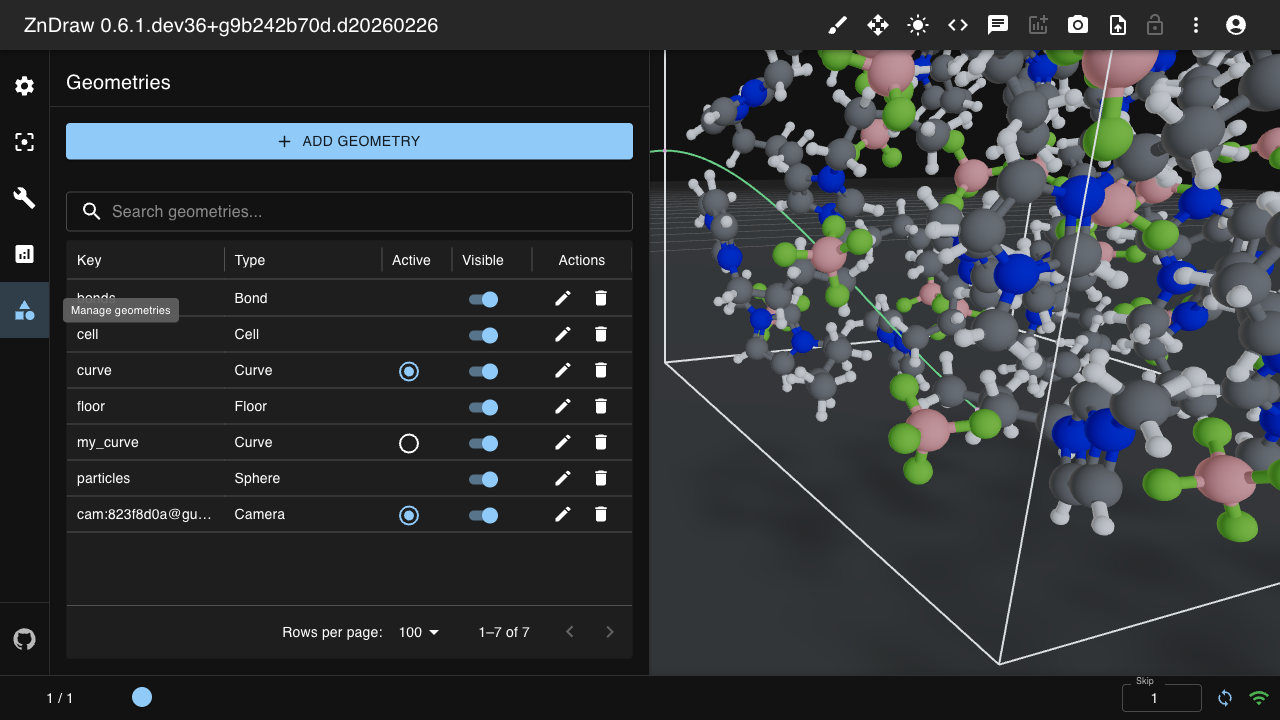Go to next page arrow

click(610, 632)
